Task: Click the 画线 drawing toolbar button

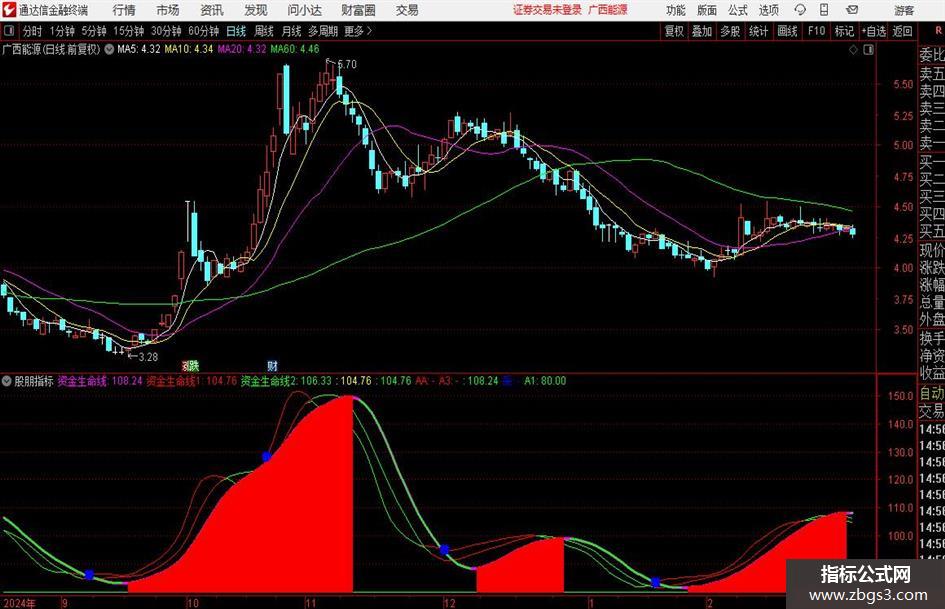Action: tap(787, 31)
